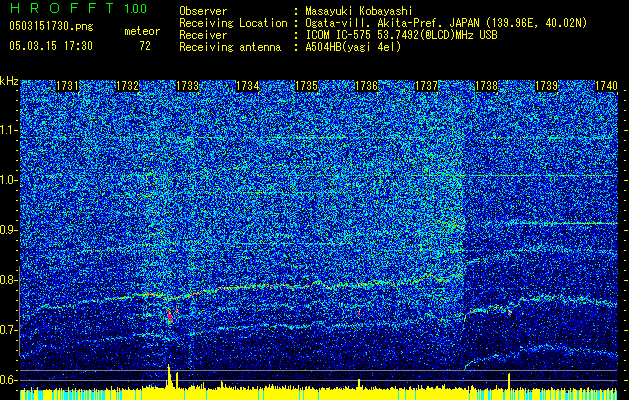Click the yellow power spike near 1738
This screenshot has width=629, height=400.
(x=509, y=381)
